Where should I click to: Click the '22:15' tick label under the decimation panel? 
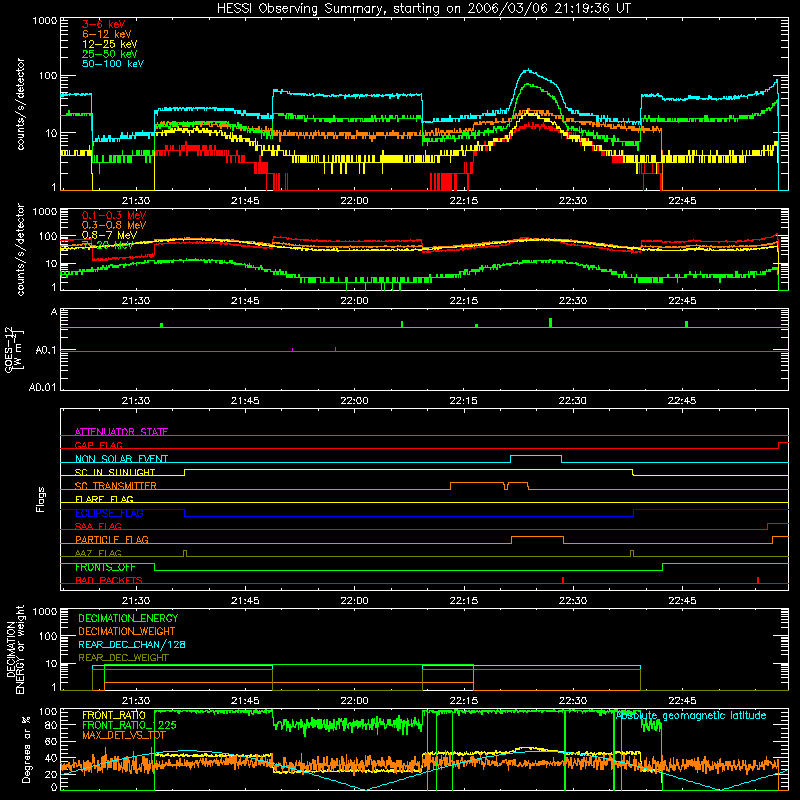pos(464,701)
